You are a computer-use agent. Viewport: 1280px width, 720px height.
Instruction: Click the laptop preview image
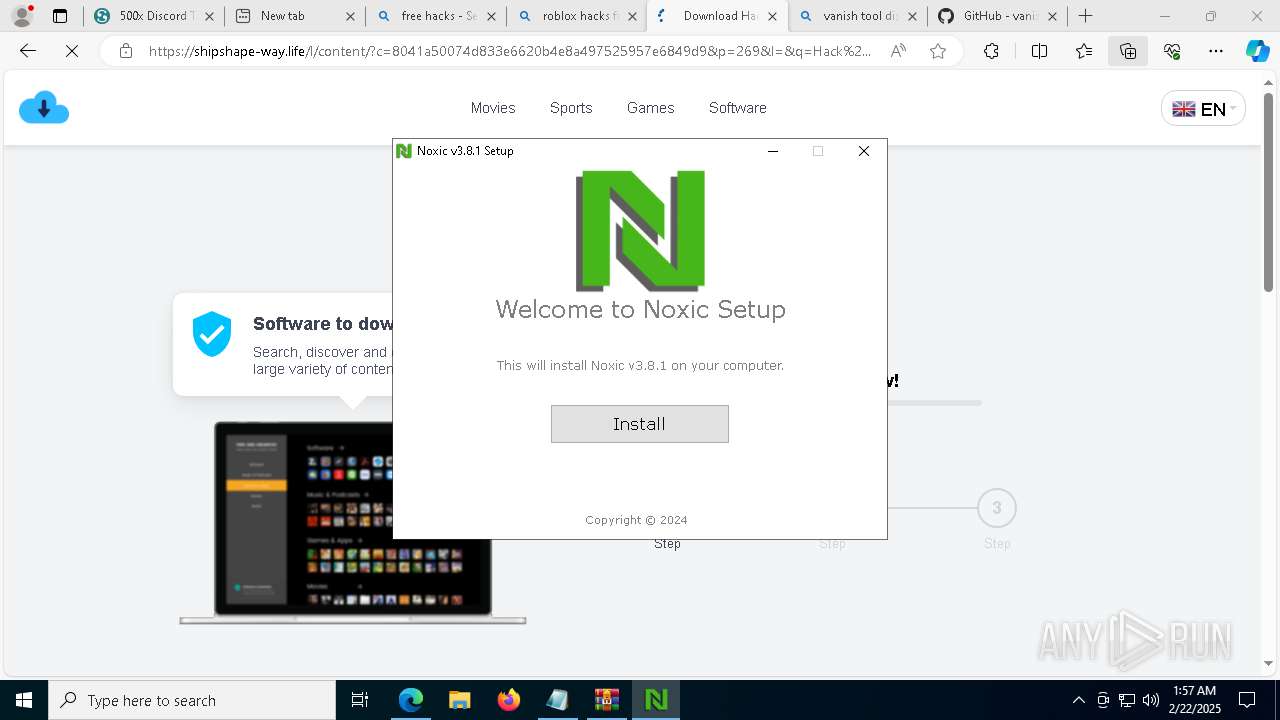pos(352,522)
